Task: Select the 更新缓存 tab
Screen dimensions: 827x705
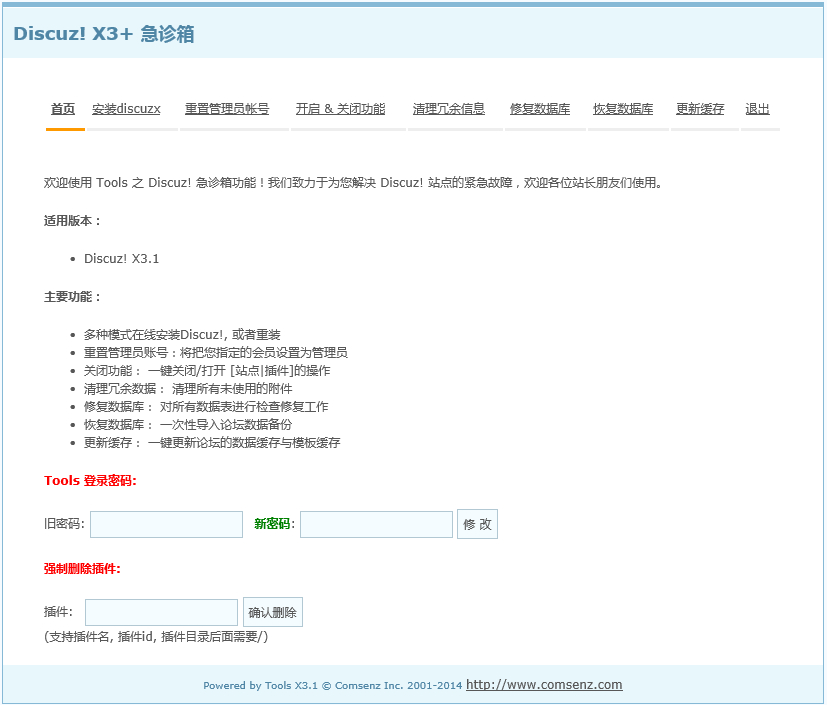Action: [x=700, y=109]
